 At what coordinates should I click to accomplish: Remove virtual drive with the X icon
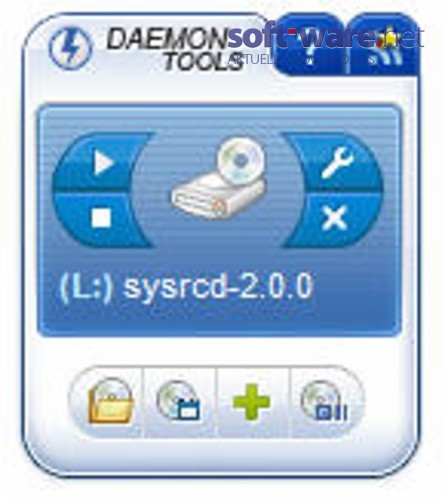[334, 218]
